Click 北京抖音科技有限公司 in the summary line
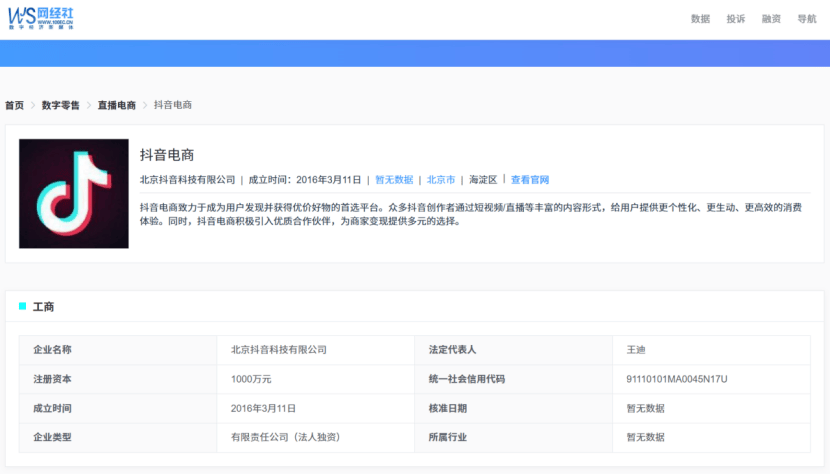 pyautogui.click(x=187, y=180)
